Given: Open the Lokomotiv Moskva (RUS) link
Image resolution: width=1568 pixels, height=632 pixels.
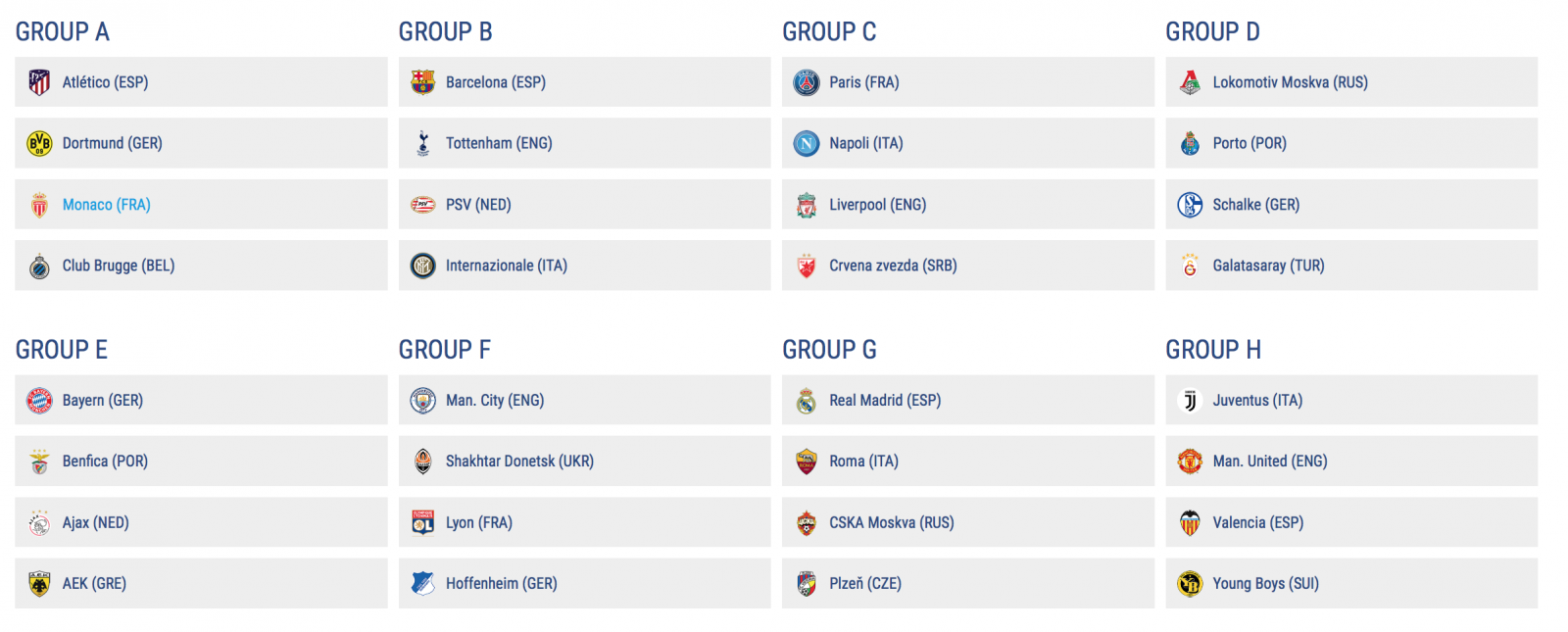Looking at the screenshot, I should point(1290,82).
